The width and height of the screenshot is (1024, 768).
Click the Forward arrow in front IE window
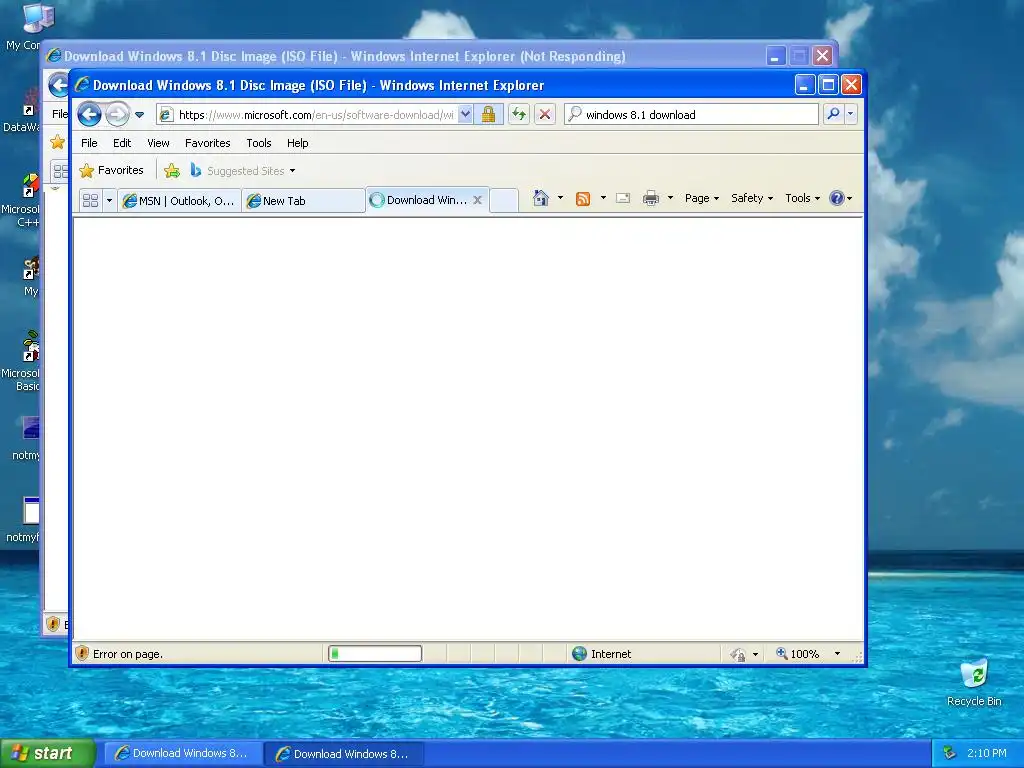coord(118,114)
